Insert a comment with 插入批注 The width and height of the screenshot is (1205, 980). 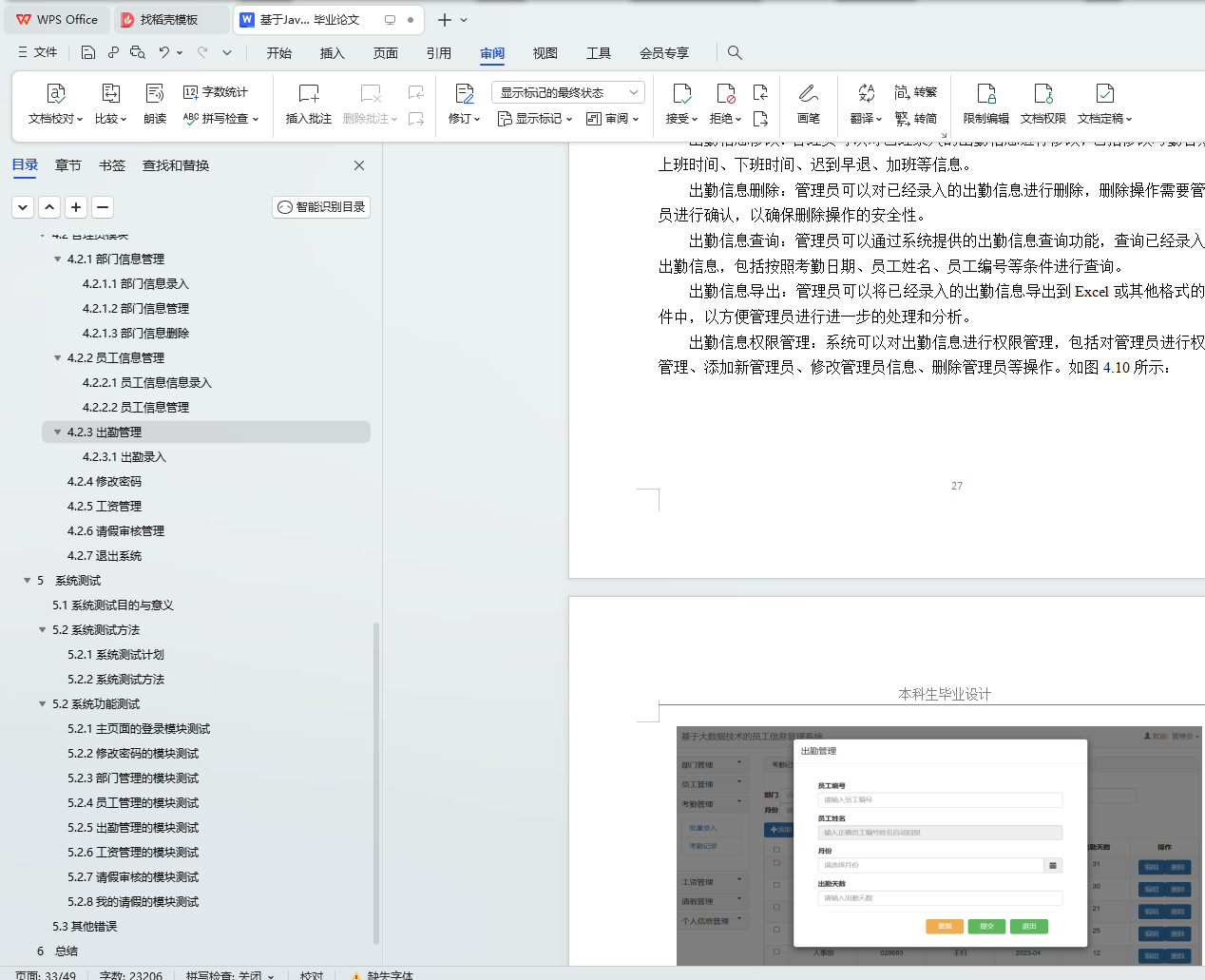pos(309,104)
